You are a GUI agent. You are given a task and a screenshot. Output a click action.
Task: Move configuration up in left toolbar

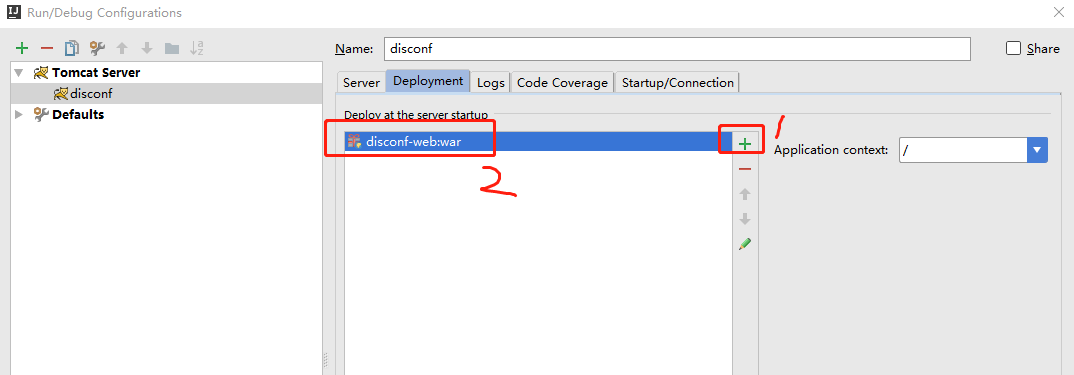[122, 48]
